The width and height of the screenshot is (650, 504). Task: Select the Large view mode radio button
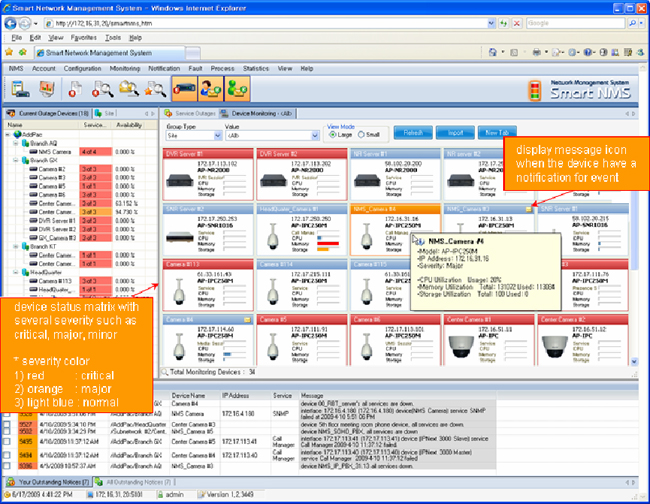click(x=331, y=133)
